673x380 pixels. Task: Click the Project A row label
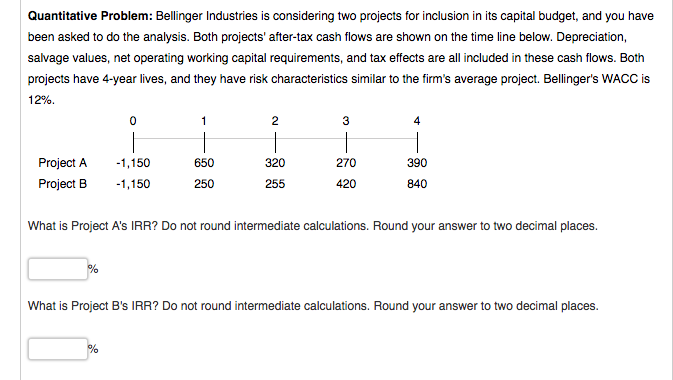click(63, 163)
